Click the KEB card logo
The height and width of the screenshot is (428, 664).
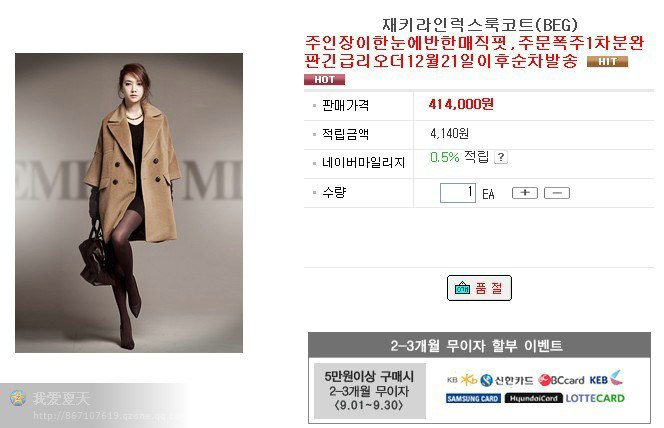[606, 378]
